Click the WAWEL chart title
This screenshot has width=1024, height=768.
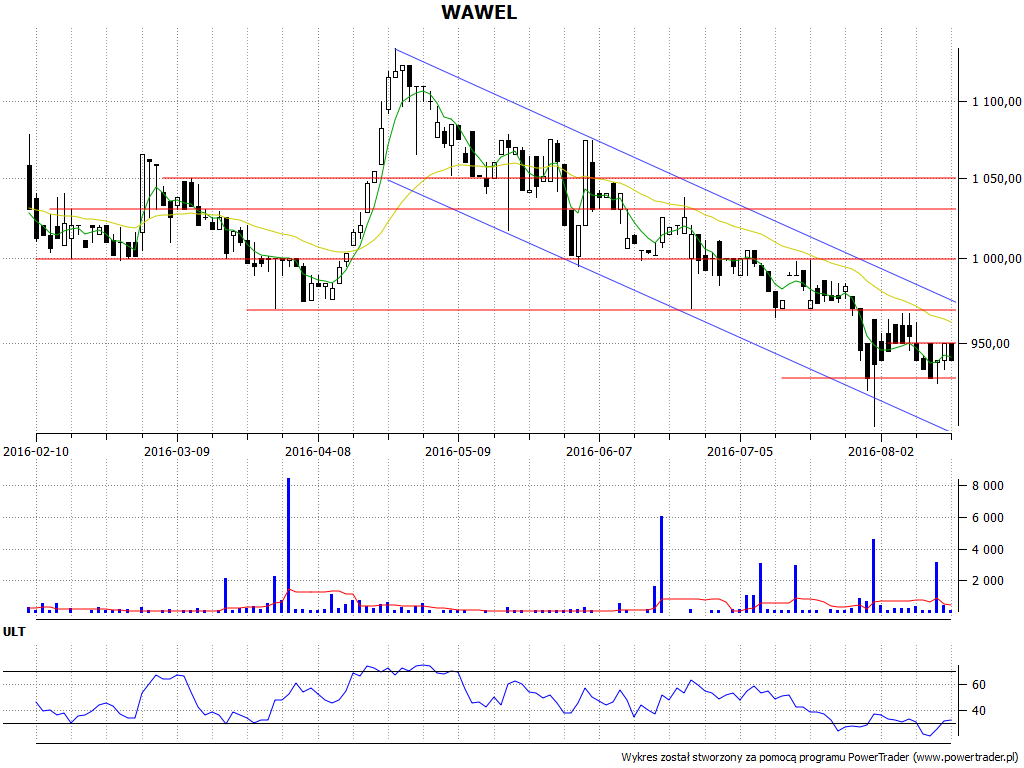click(x=479, y=12)
